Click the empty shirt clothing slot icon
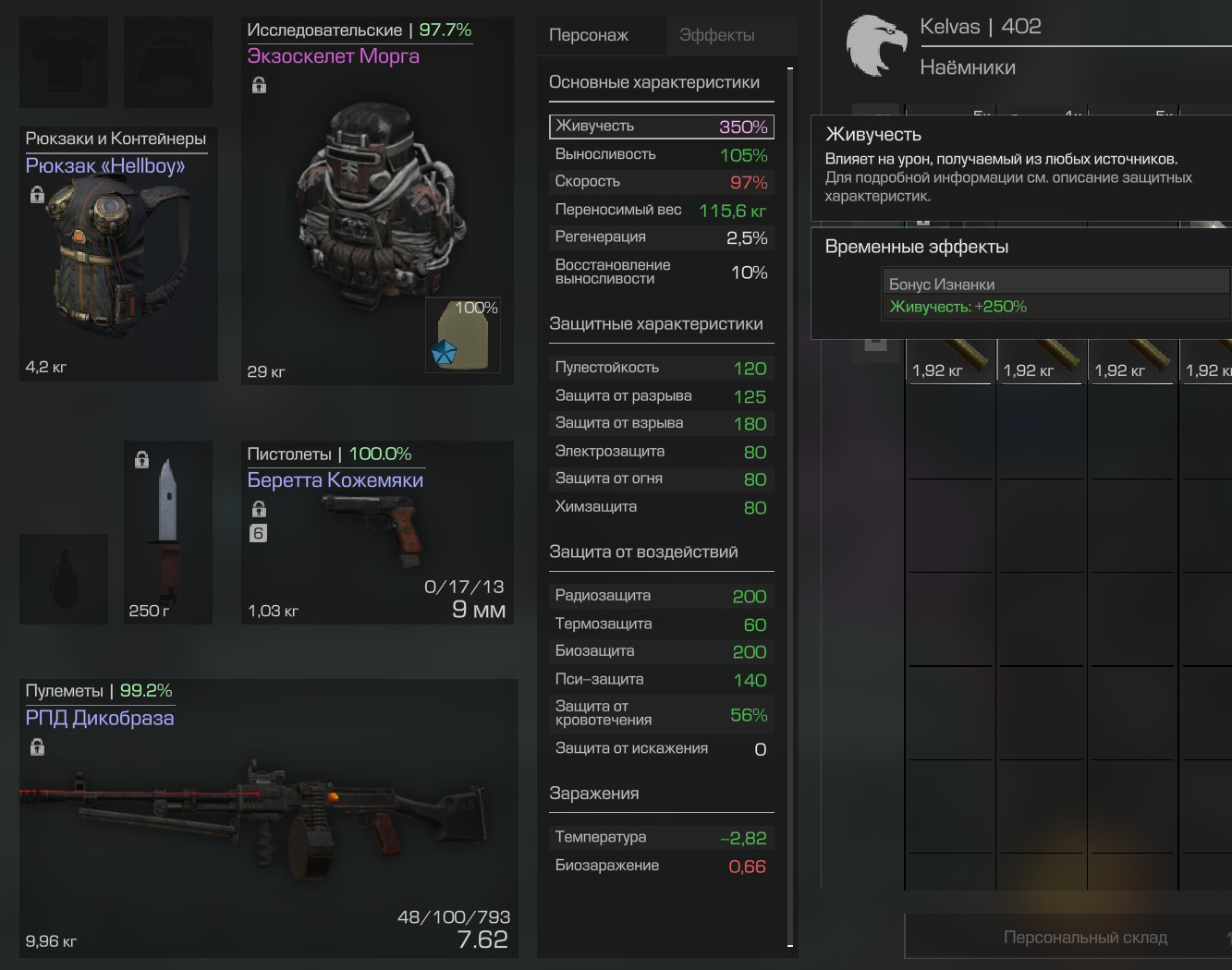Viewport: 1232px width, 970px height. point(64,62)
